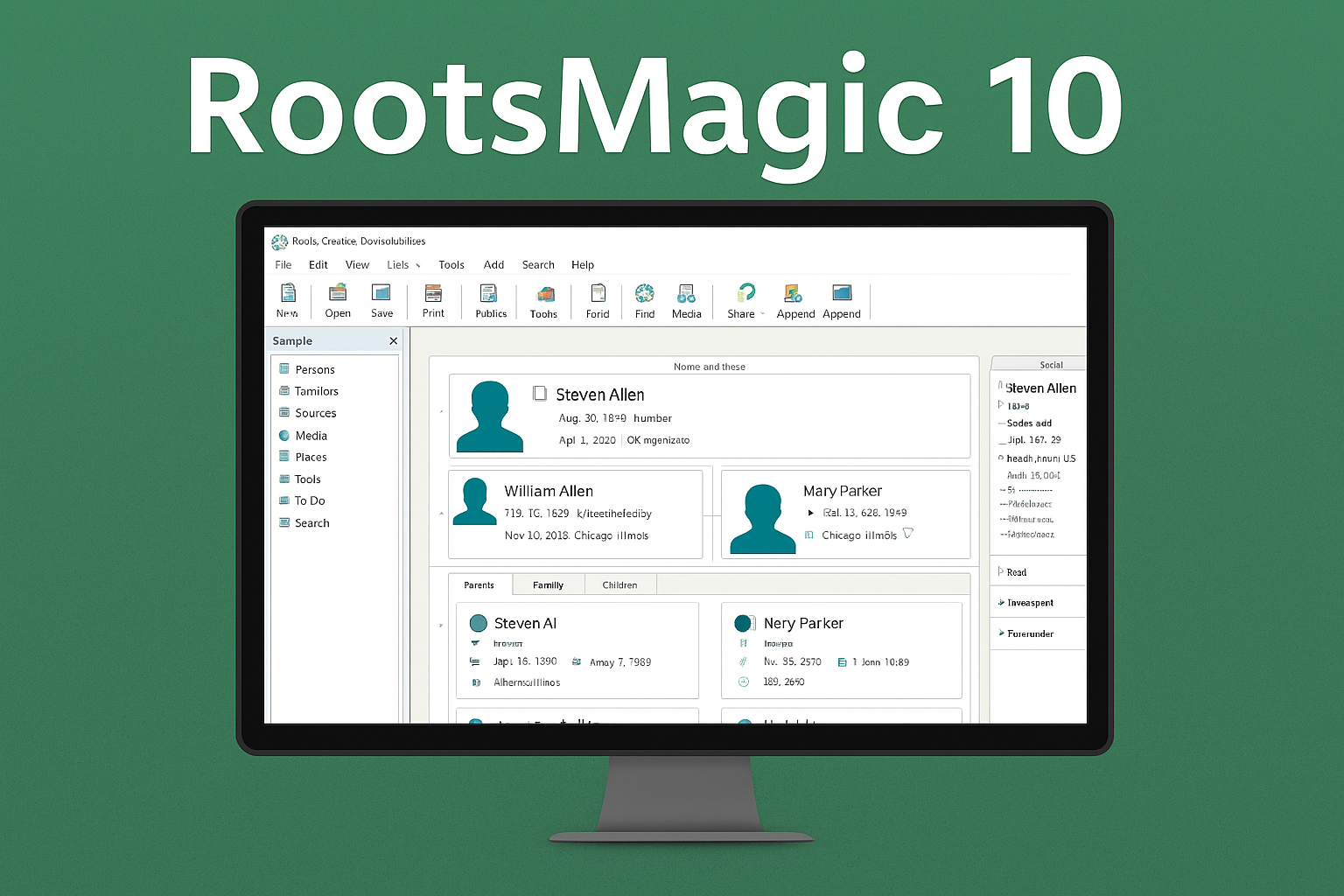Click the Find toolbar icon
Image resolution: width=1344 pixels, height=896 pixels.
[x=644, y=301]
